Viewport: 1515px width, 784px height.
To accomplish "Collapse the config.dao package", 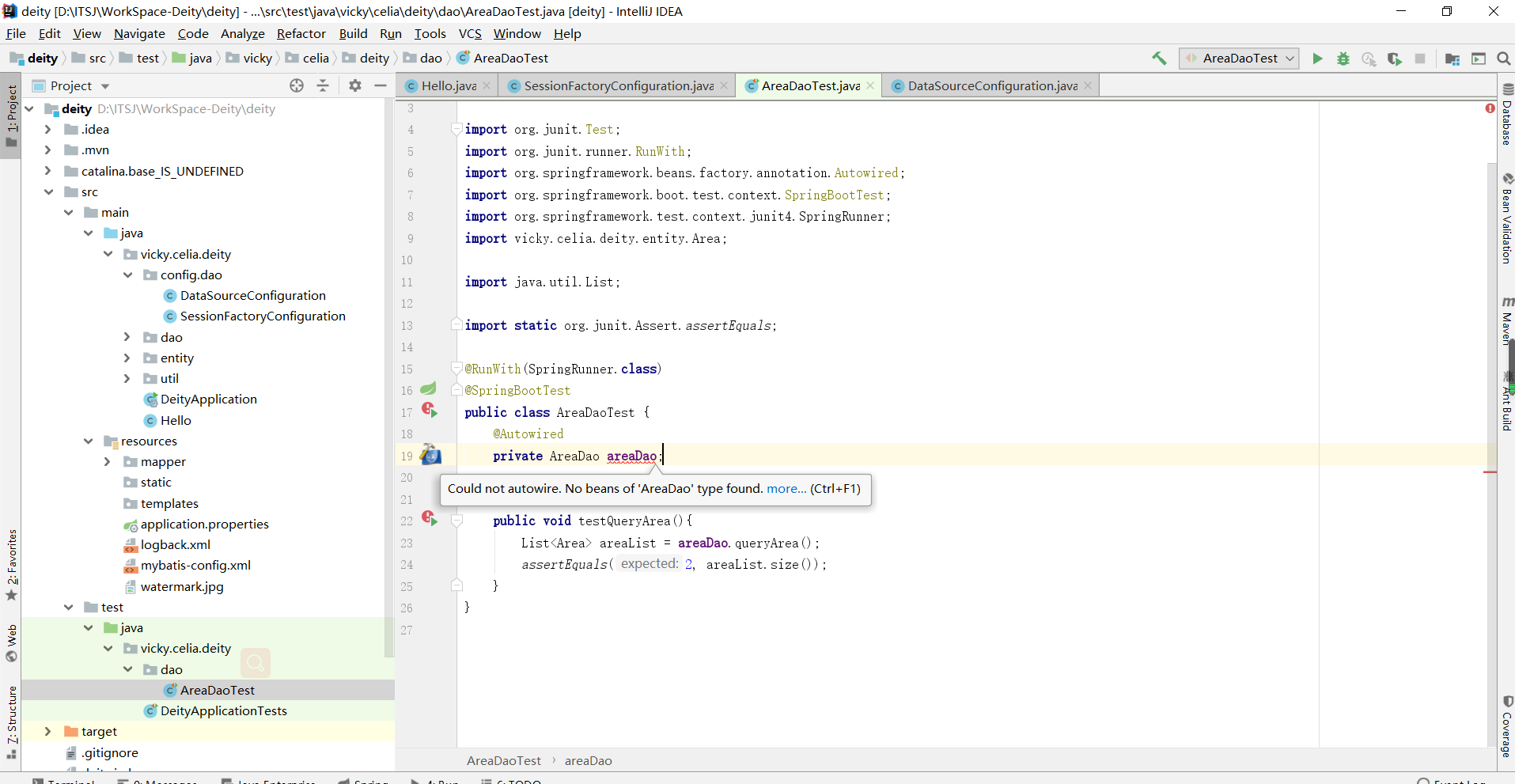I will [127, 275].
